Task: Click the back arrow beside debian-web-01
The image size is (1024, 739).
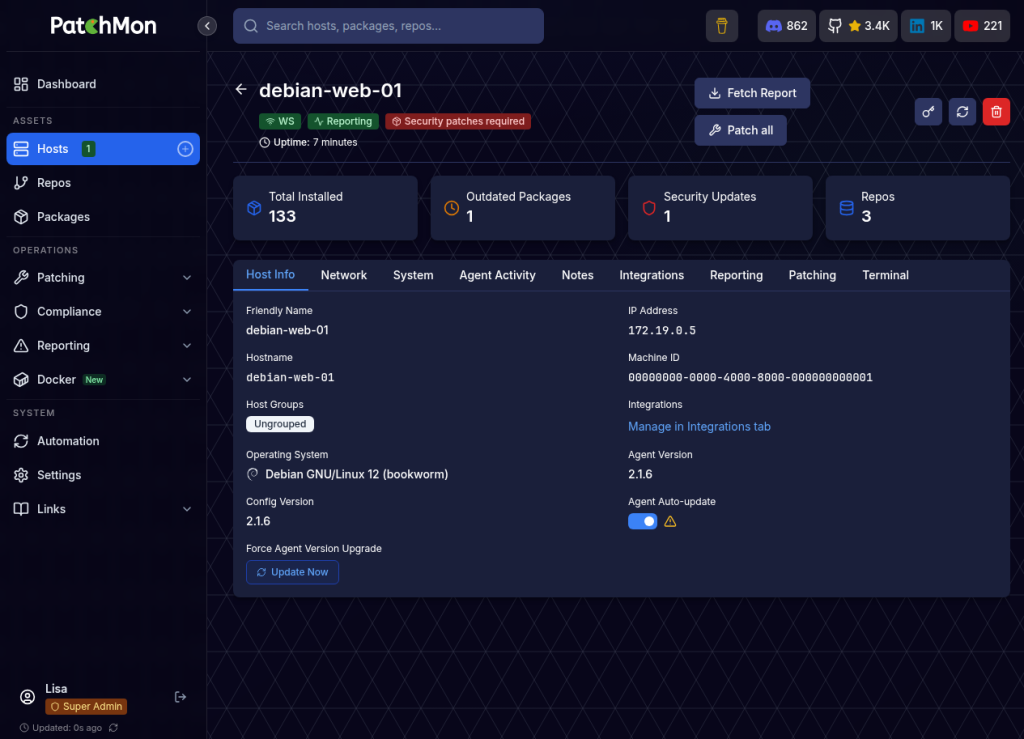Action: [241, 89]
